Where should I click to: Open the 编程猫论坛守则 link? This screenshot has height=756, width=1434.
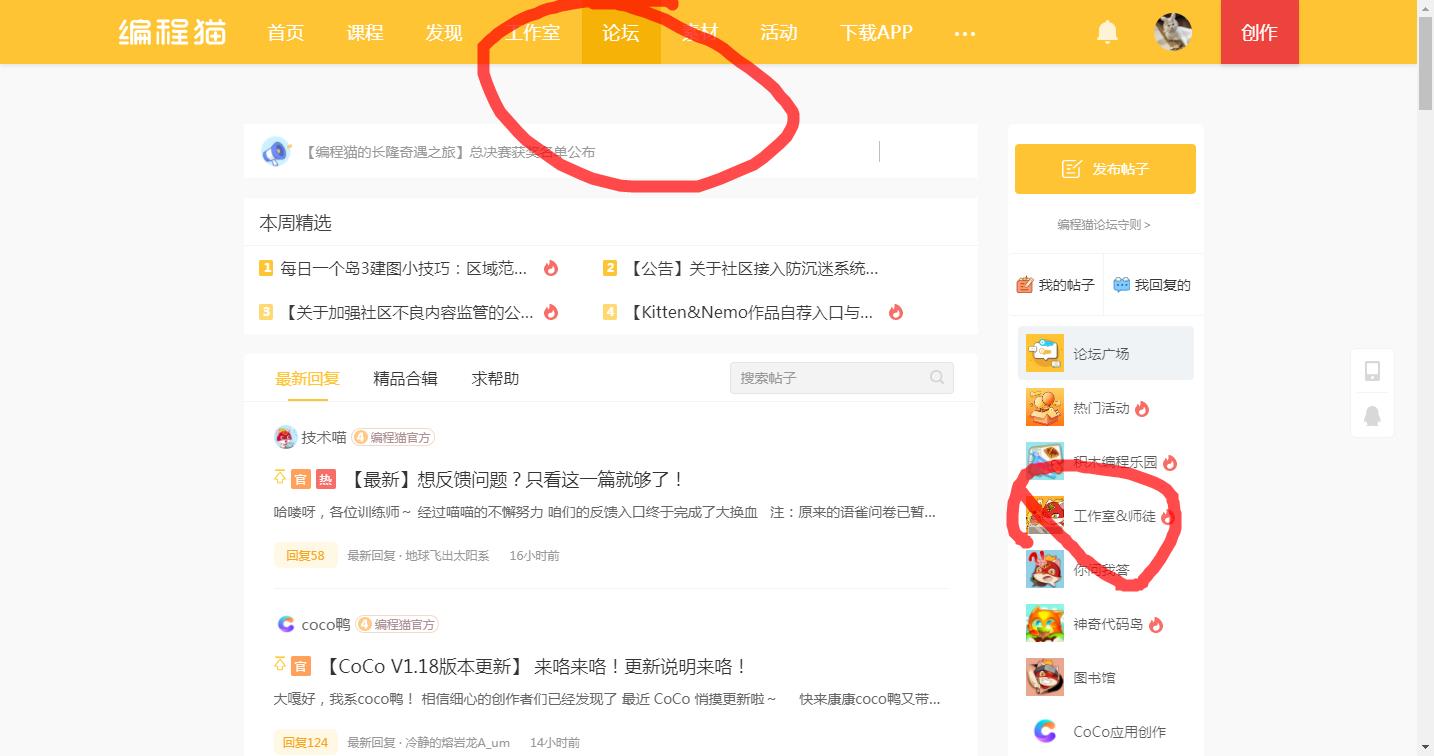[1104, 225]
